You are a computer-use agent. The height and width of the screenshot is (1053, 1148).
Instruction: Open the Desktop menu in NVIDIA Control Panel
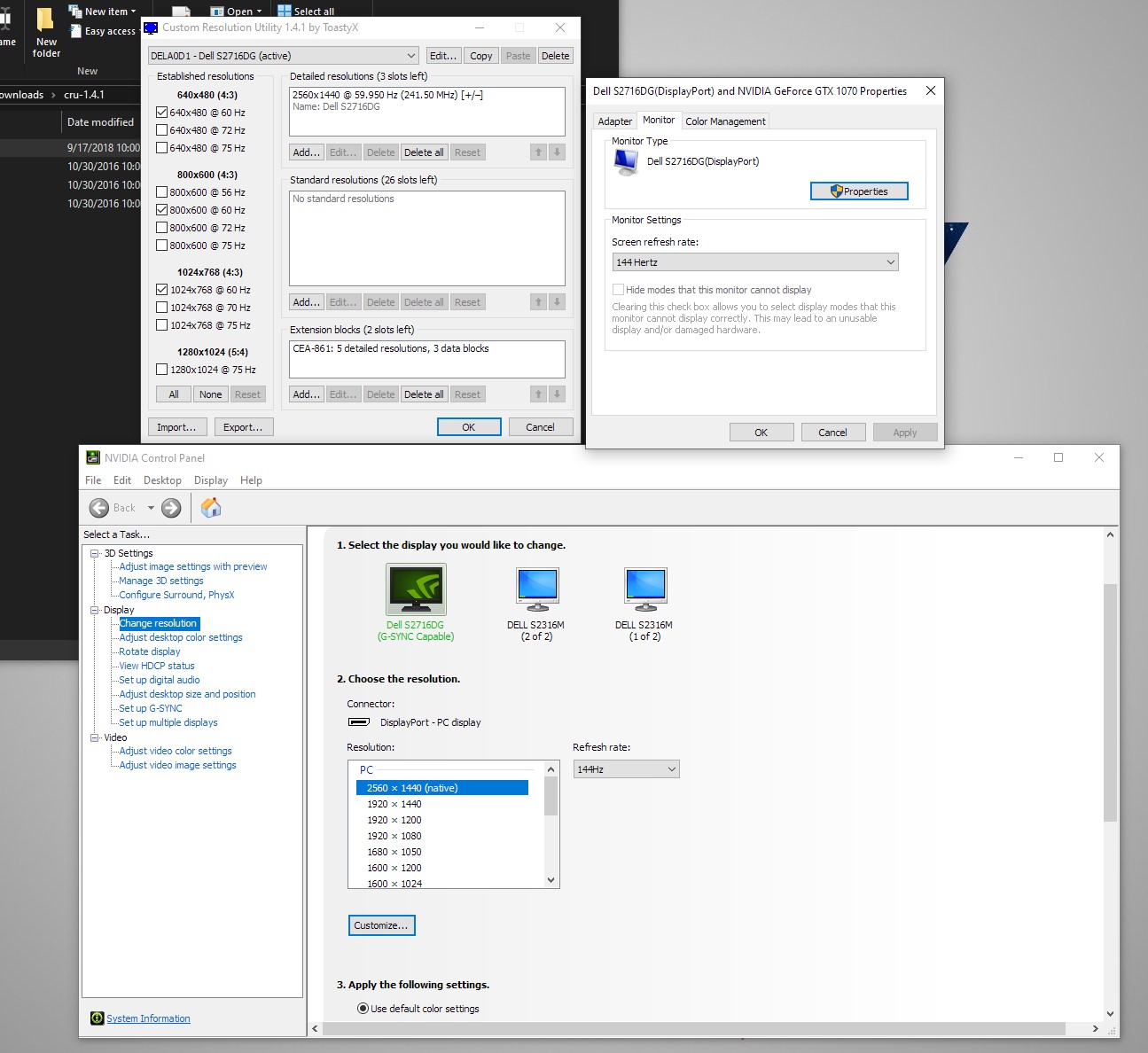pos(162,480)
